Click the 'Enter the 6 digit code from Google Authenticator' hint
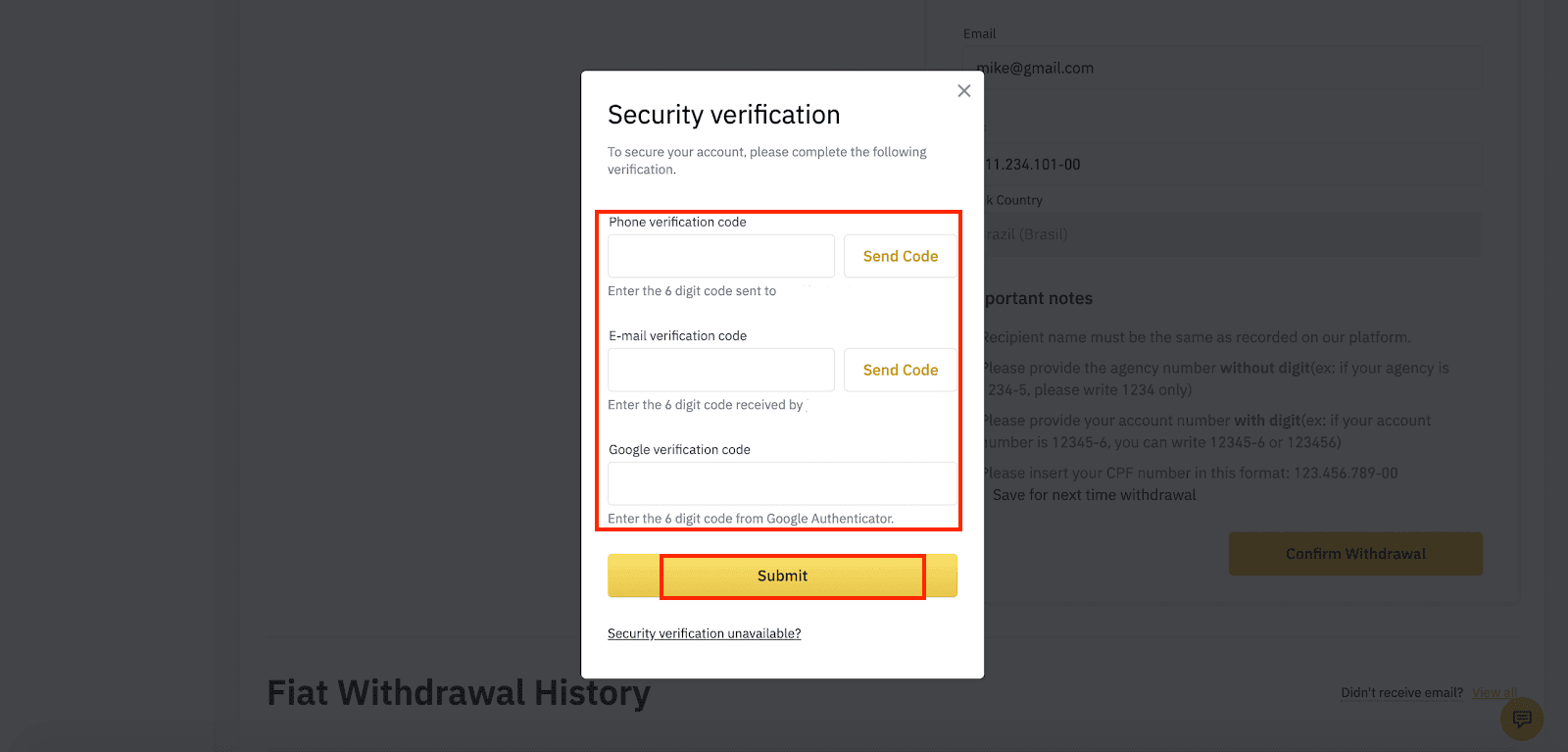The image size is (1568, 752). pyautogui.click(x=751, y=519)
